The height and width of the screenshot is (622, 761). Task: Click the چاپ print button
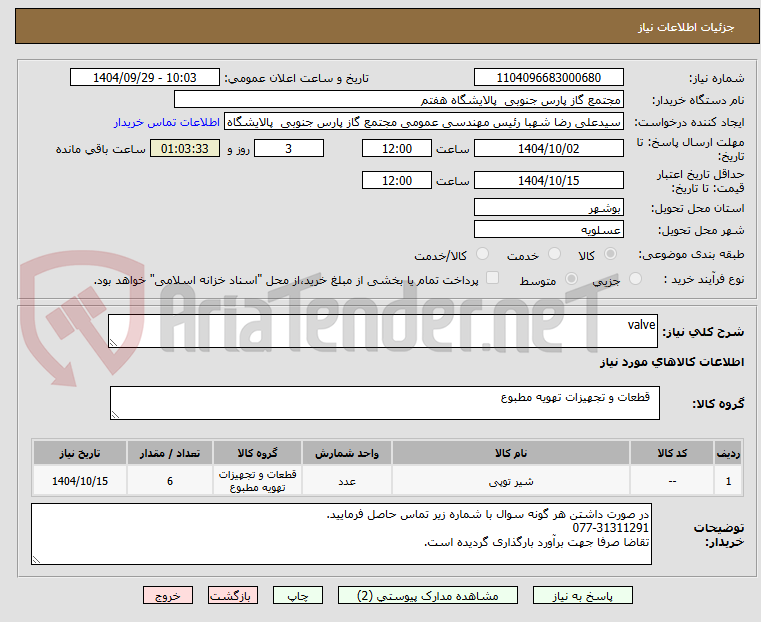[298, 595]
